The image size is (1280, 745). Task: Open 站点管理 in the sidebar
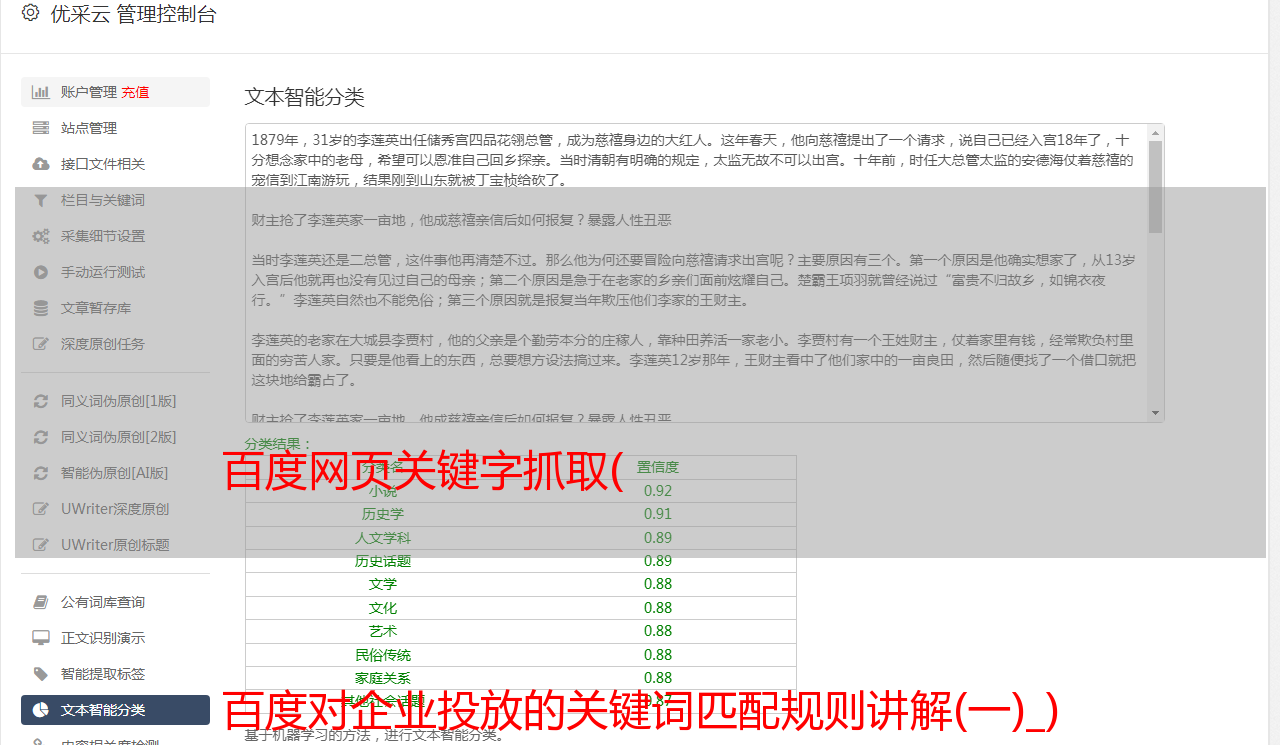(x=115, y=128)
